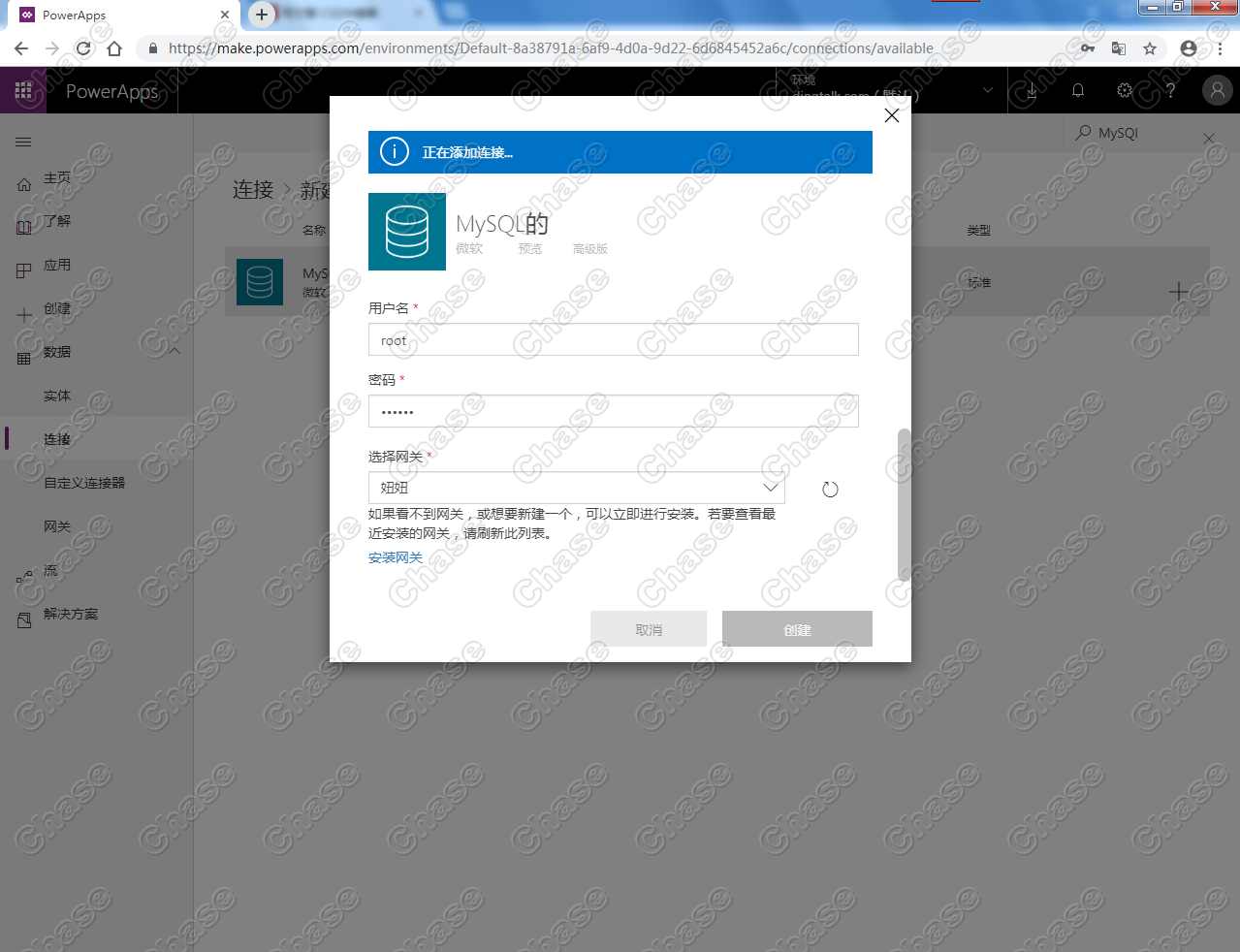Click the Cancel button in dialog
The width and height of the screenshot is (1240, 952).
coord(649,629)
